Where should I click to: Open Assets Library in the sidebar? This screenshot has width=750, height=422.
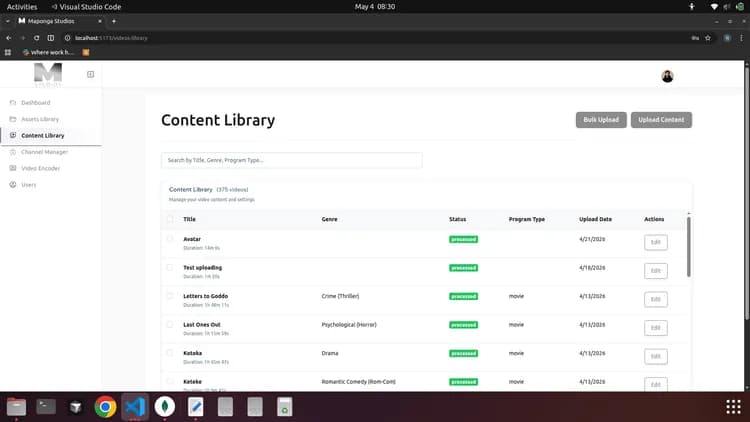coord(40,119)
